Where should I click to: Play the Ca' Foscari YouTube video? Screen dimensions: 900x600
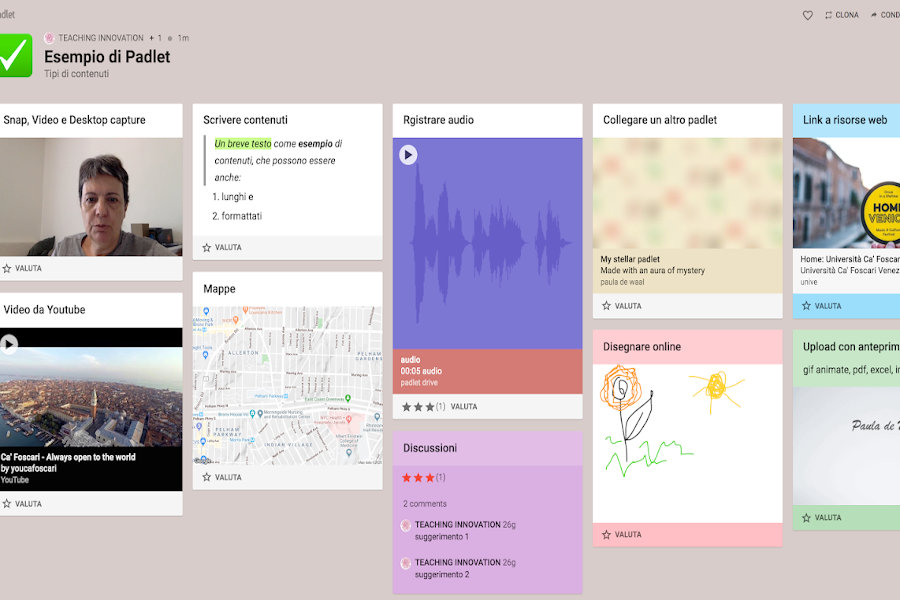pyautogui.click(x=9, y=344)
